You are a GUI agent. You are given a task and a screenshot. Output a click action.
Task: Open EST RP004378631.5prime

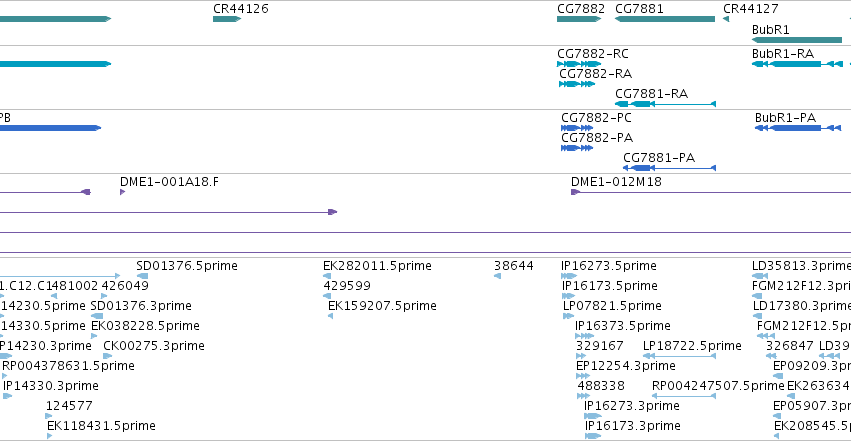point(5,376)
